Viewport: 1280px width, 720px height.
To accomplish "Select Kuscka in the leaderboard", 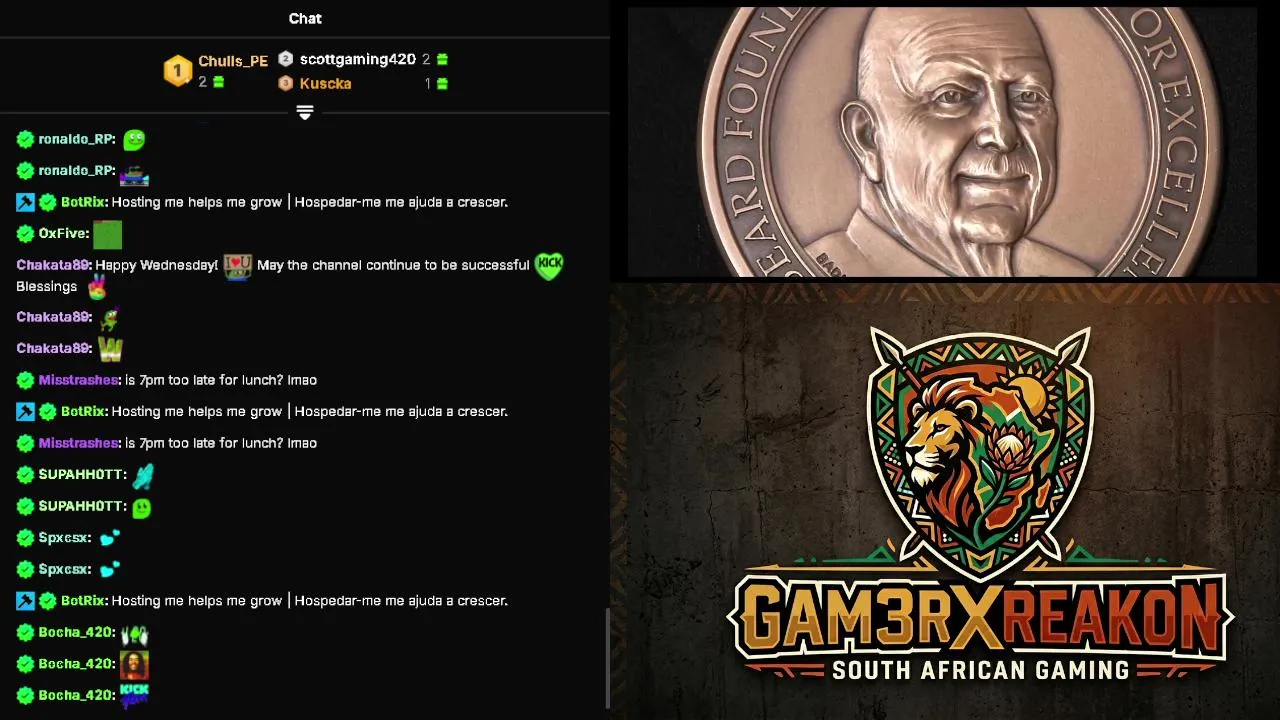I will tap(325, 84).
